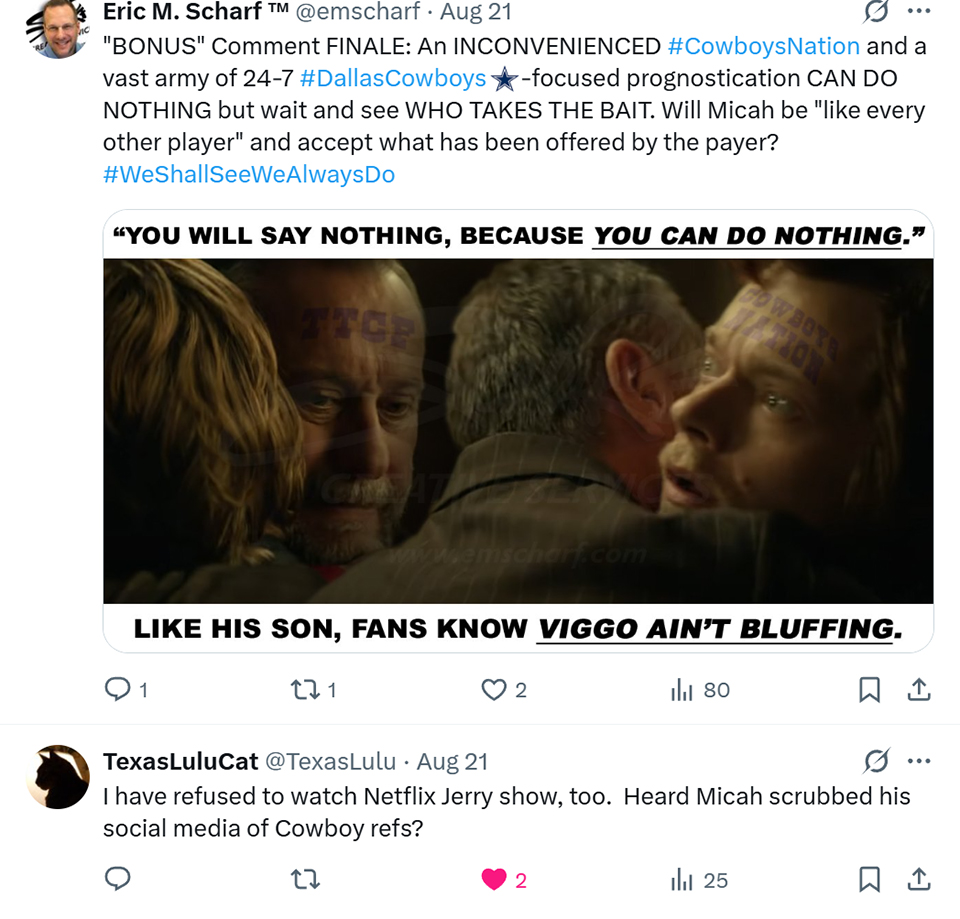
Task: Open TexasLuluCat's cat profile picture
Action: pos(58,778)
